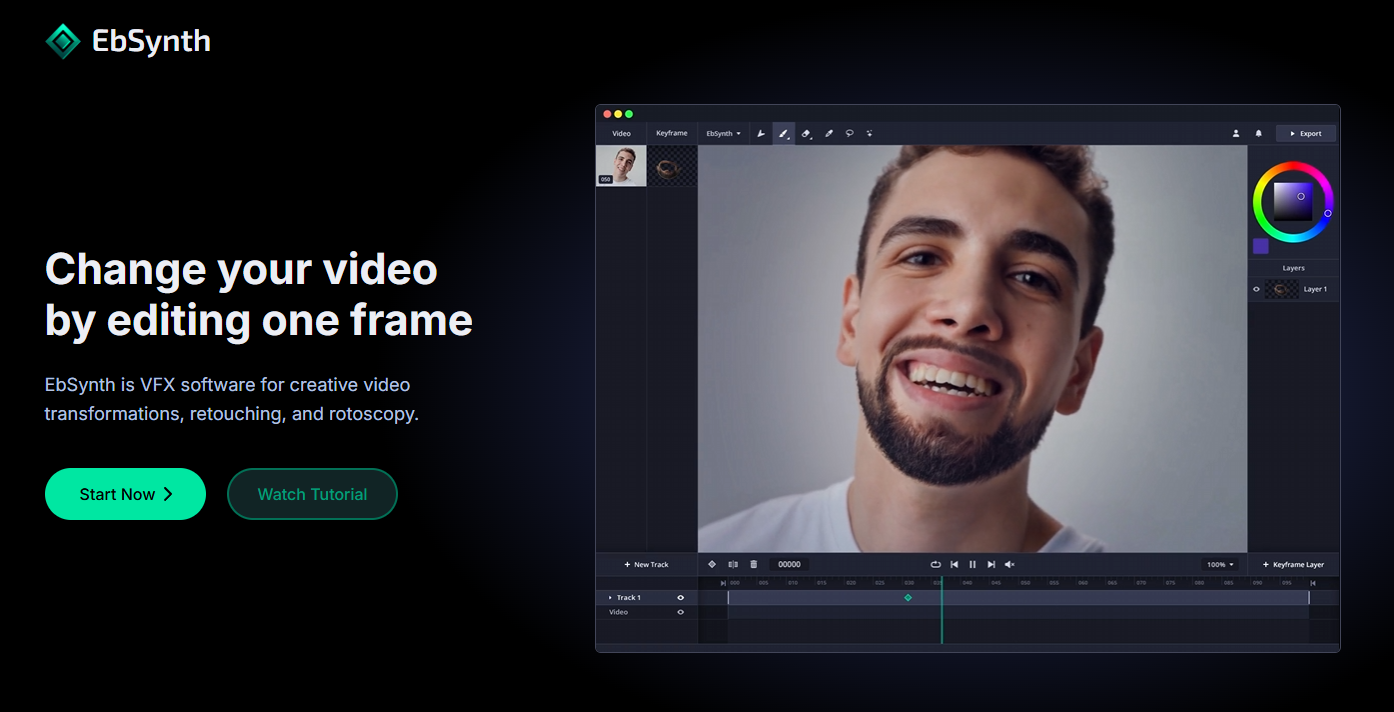The width and height of the screenshot is (1394, 712).
Task: Switch to the Keyframe tab
Action: [671, 133]
